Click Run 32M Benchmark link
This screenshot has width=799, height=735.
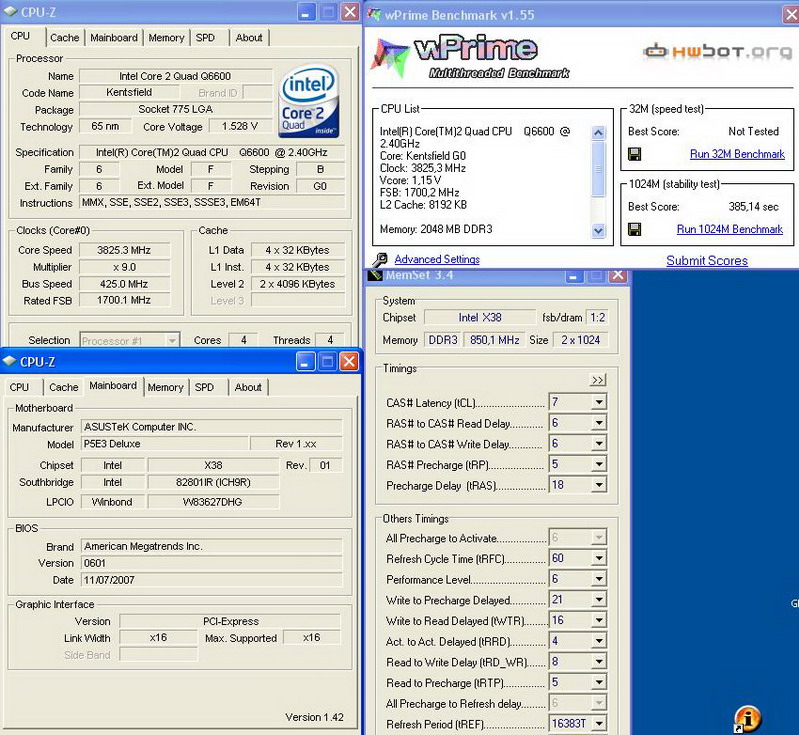[737, 154]
